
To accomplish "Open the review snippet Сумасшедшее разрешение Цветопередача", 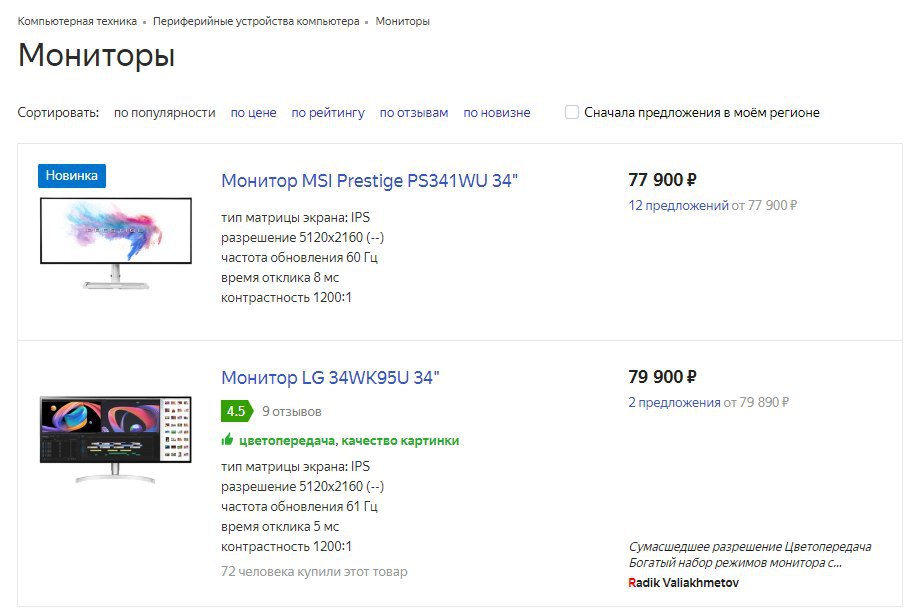I will click(x=750, y=554).
